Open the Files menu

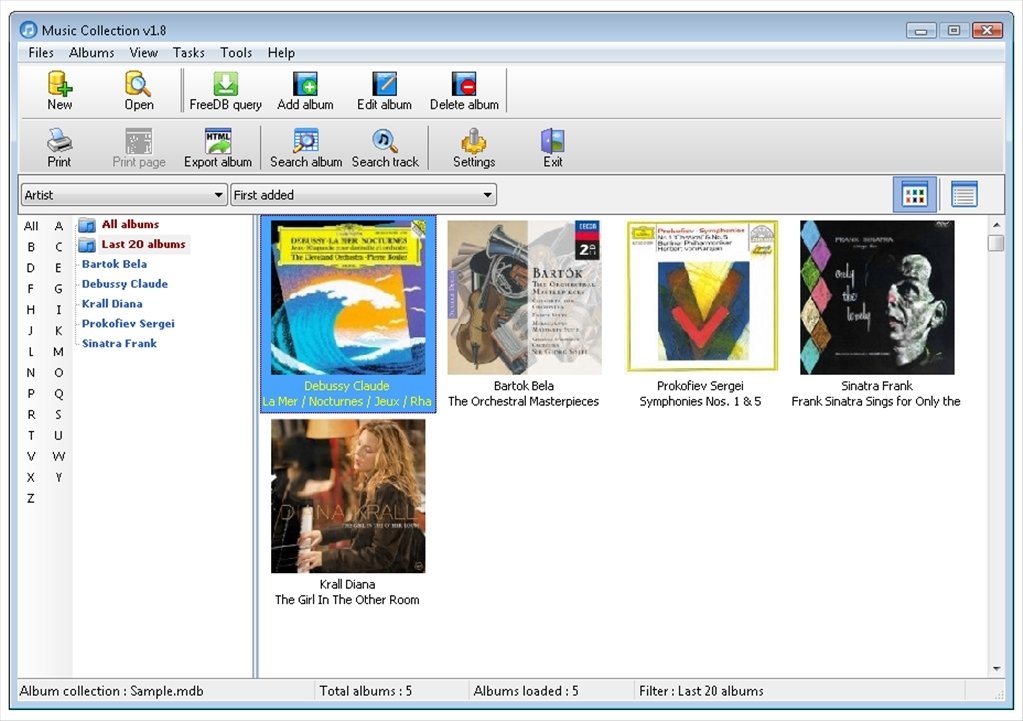pyautogui.click(x=40, y=53)
